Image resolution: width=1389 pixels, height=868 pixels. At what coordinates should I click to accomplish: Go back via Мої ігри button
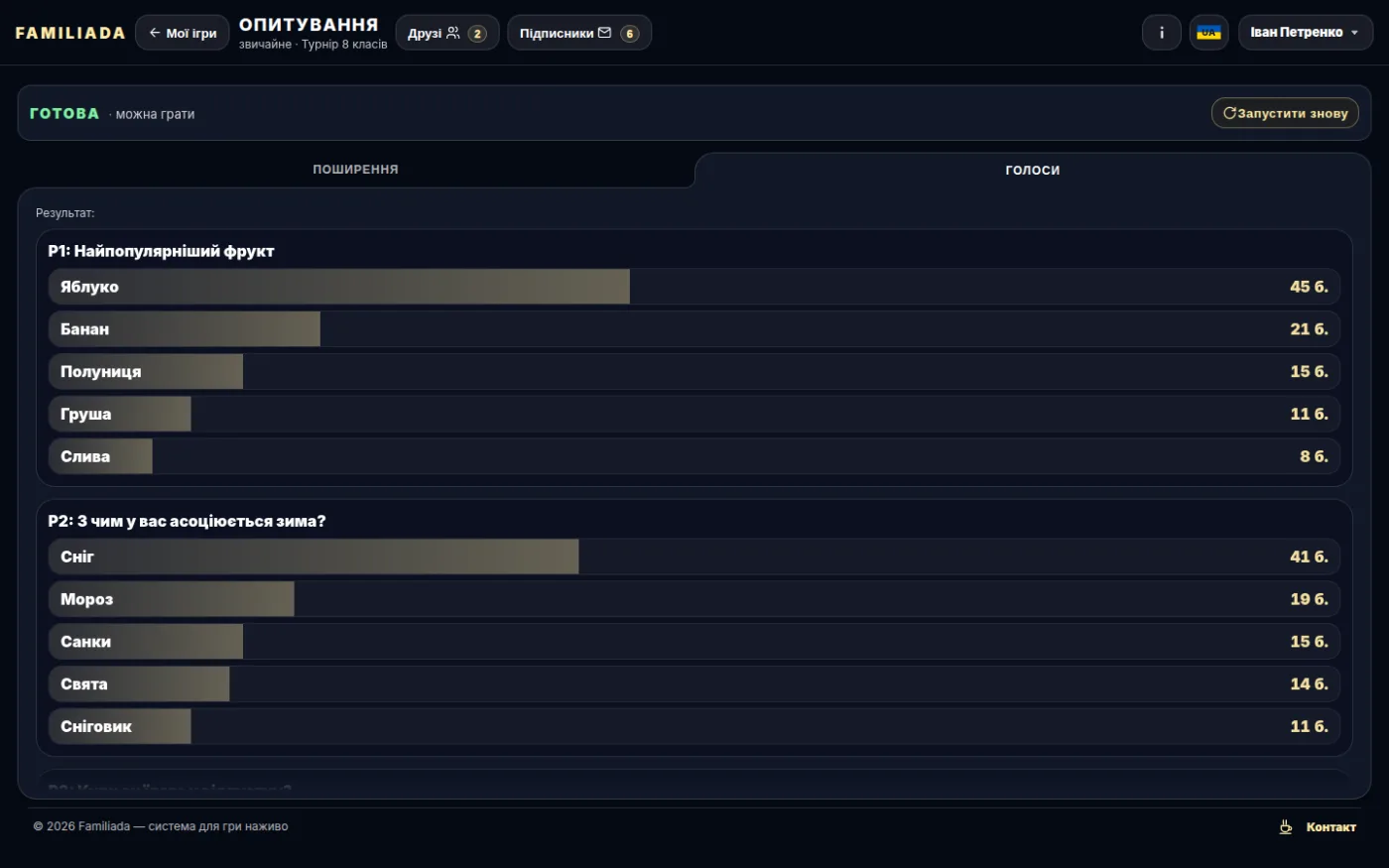[183, 33]
